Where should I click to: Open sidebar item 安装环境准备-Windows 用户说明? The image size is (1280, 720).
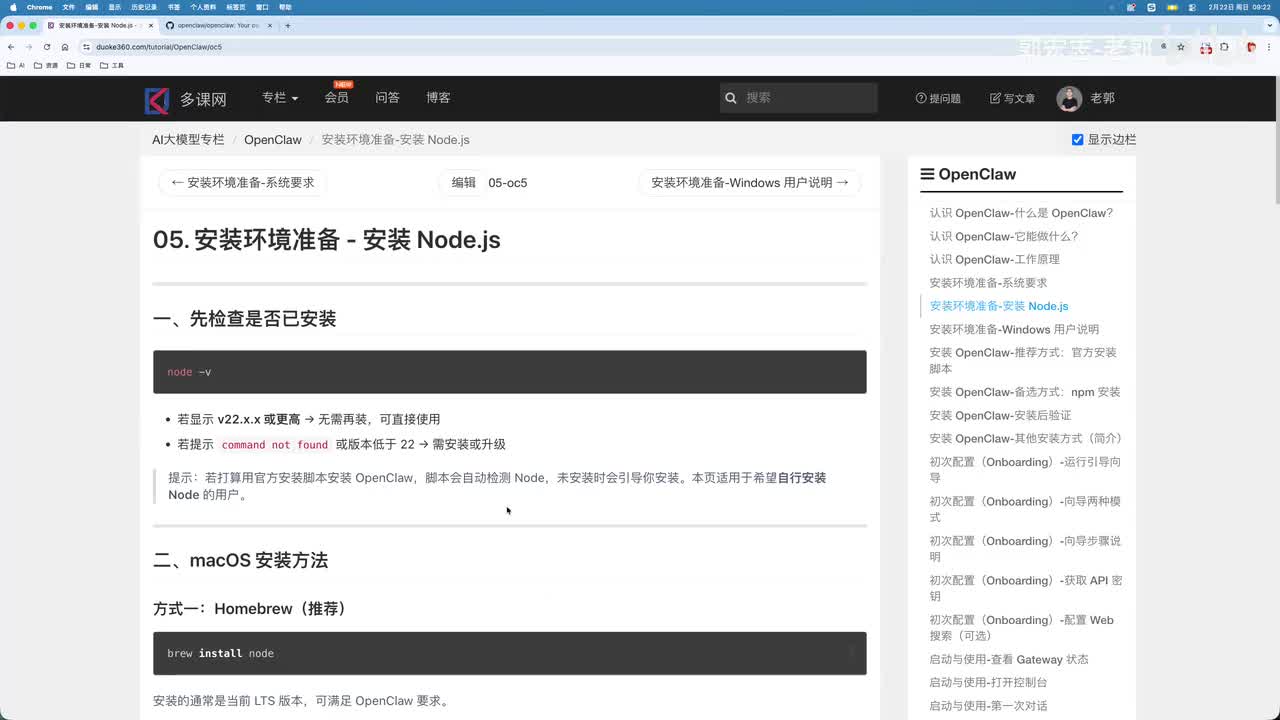(1014, 329)
